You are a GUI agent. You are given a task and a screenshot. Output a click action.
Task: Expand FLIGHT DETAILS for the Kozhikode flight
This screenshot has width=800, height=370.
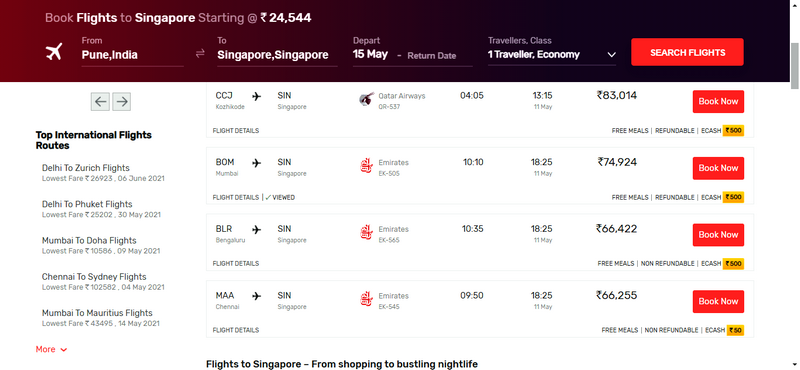(236, 131)
